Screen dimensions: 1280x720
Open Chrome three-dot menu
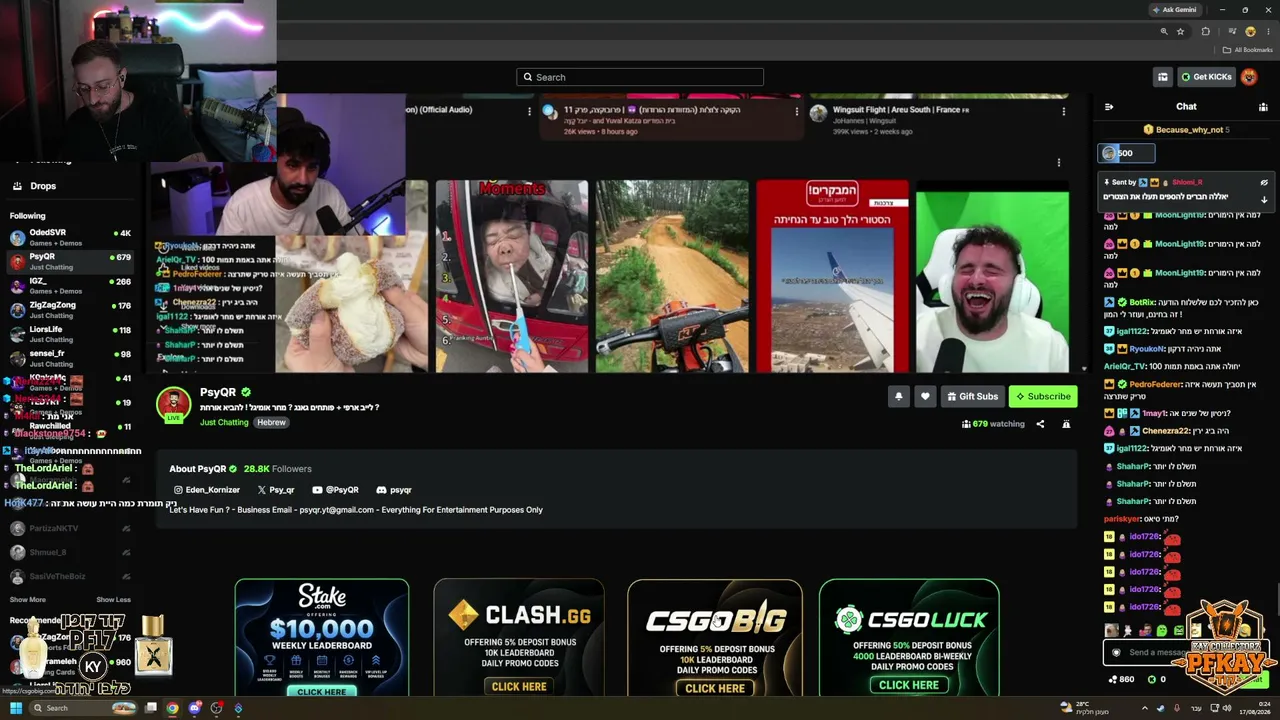(1268, 32)
